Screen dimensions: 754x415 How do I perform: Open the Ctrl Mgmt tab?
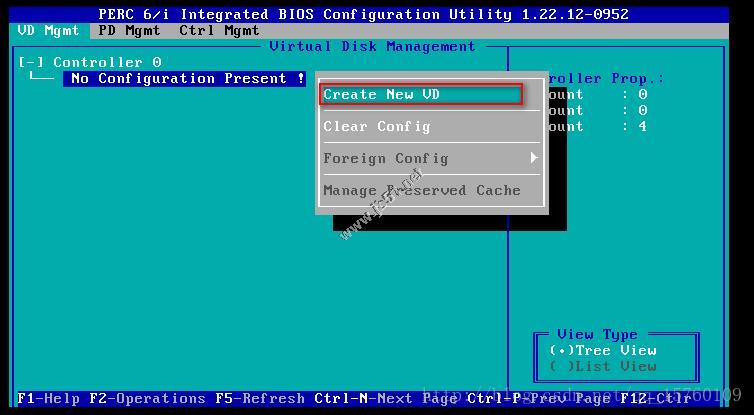(219, 30)
